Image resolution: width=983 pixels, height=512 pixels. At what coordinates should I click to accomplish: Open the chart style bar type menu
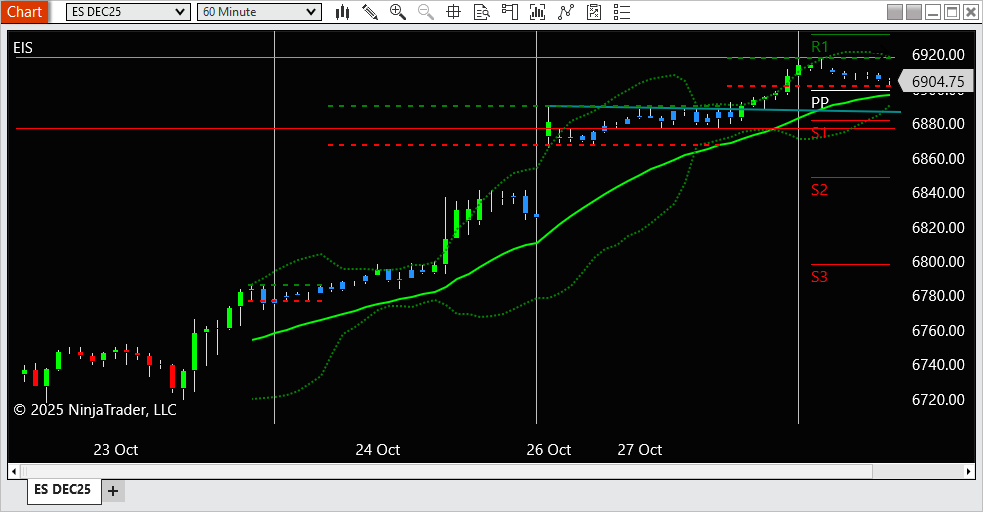(x=342, y=12)
